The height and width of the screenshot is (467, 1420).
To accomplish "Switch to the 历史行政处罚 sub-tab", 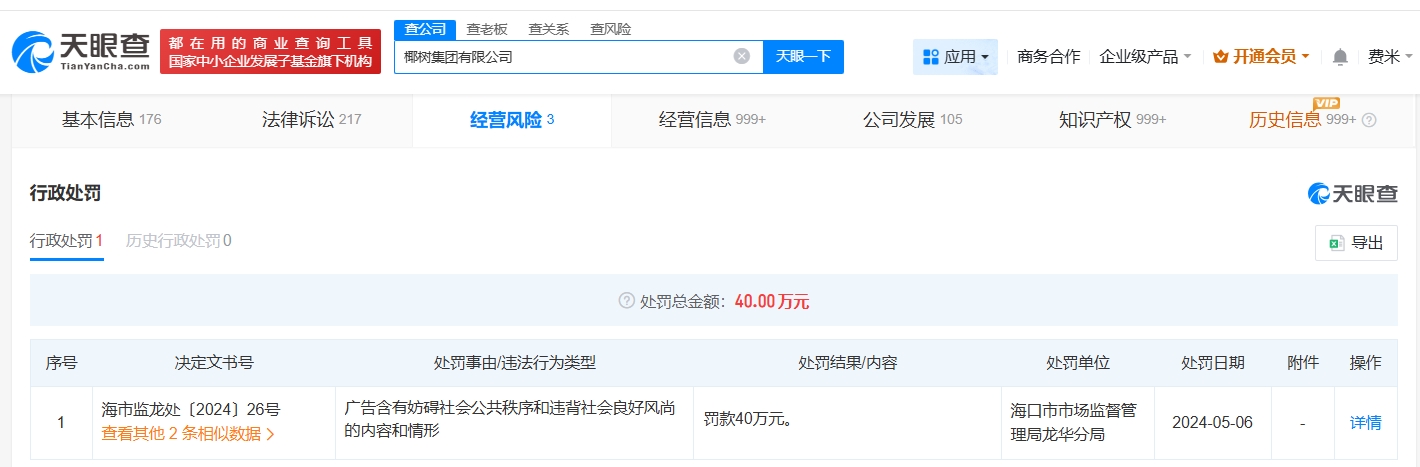I will [x=178, y=241].
